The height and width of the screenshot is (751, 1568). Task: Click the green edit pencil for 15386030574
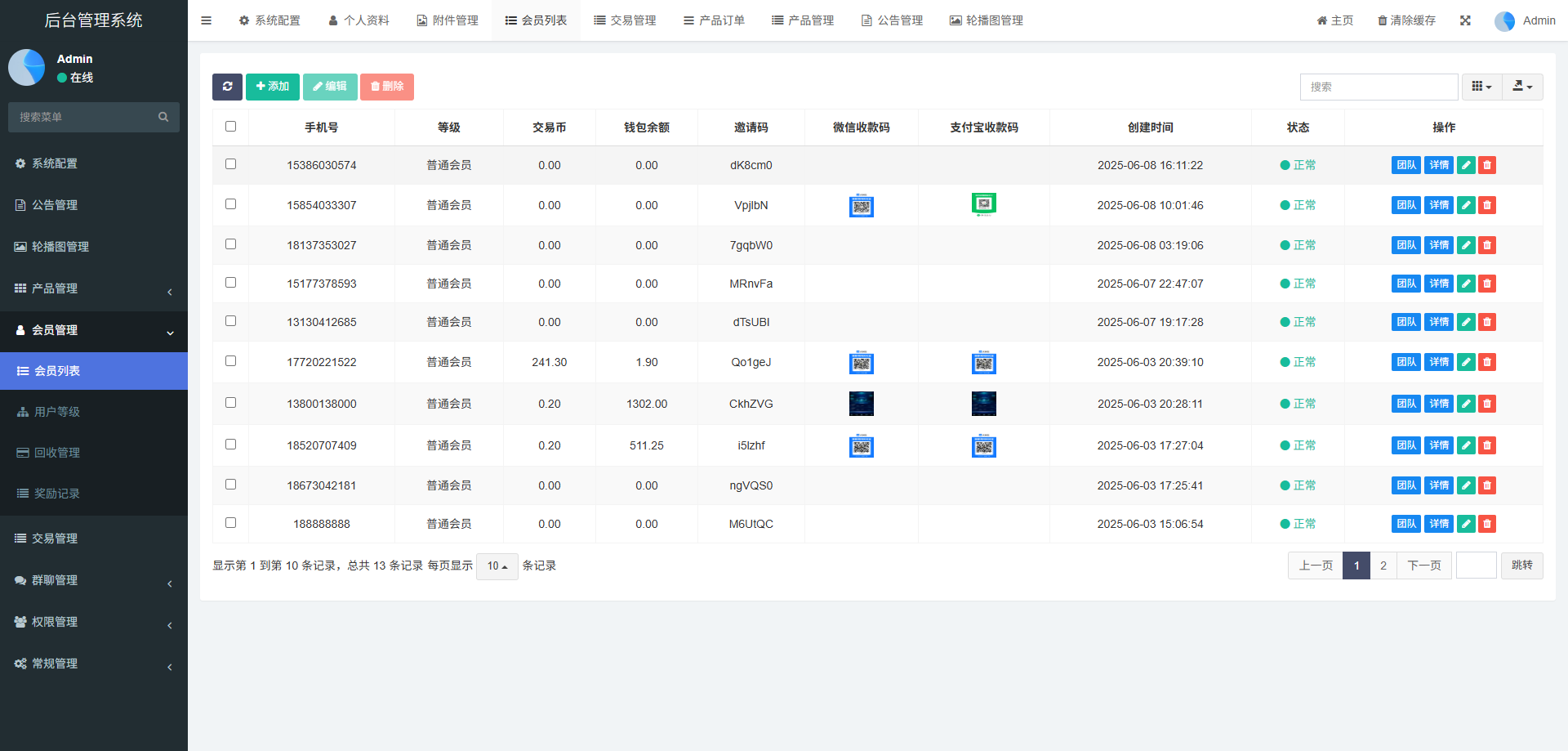point(1466,165)
